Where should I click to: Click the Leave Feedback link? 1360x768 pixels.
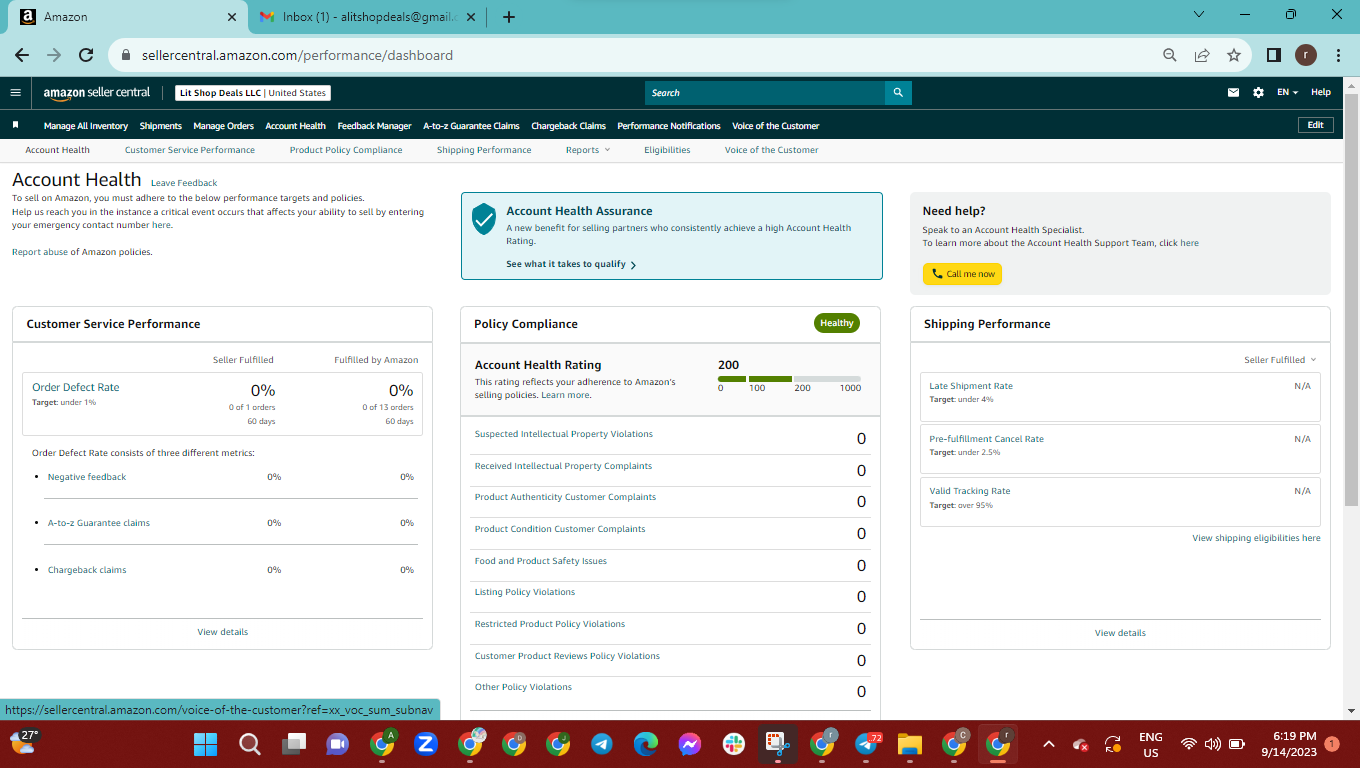pyautogui.click(x=184, y=183)
